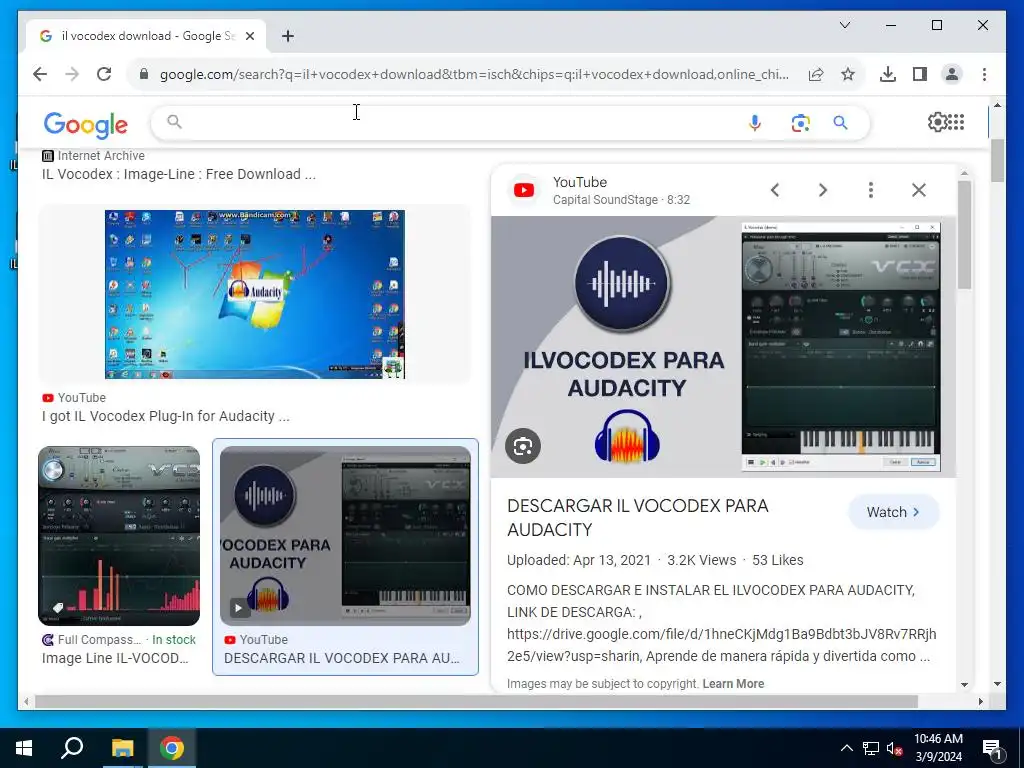1024x768 pixels.
Task: Search inside image with Lens button
Action: (522, 446)
